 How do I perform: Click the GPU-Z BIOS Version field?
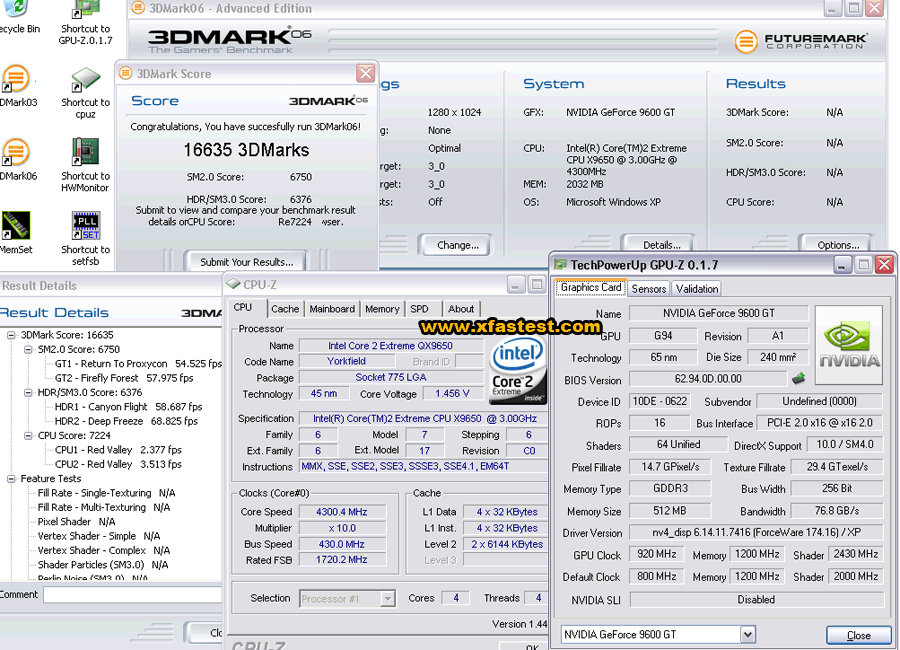pyautogui.click(x=708, y=379)
